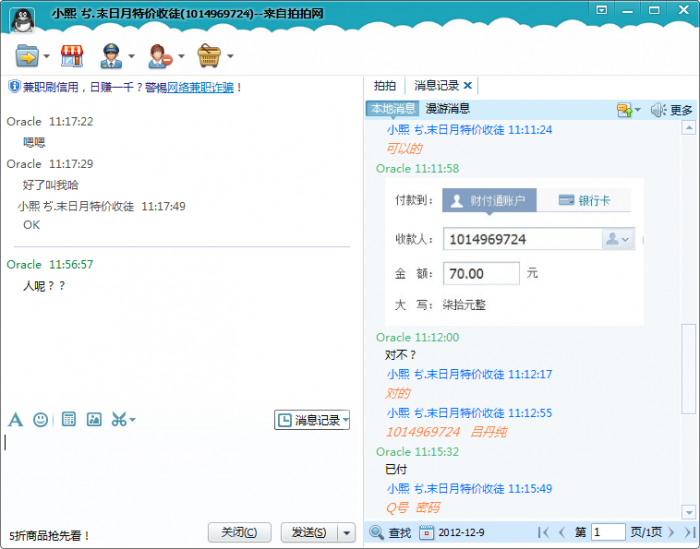Click the 人呢？？ message in chat
The width and height of the screenshot is (700, 549).
tap(44, 286)
